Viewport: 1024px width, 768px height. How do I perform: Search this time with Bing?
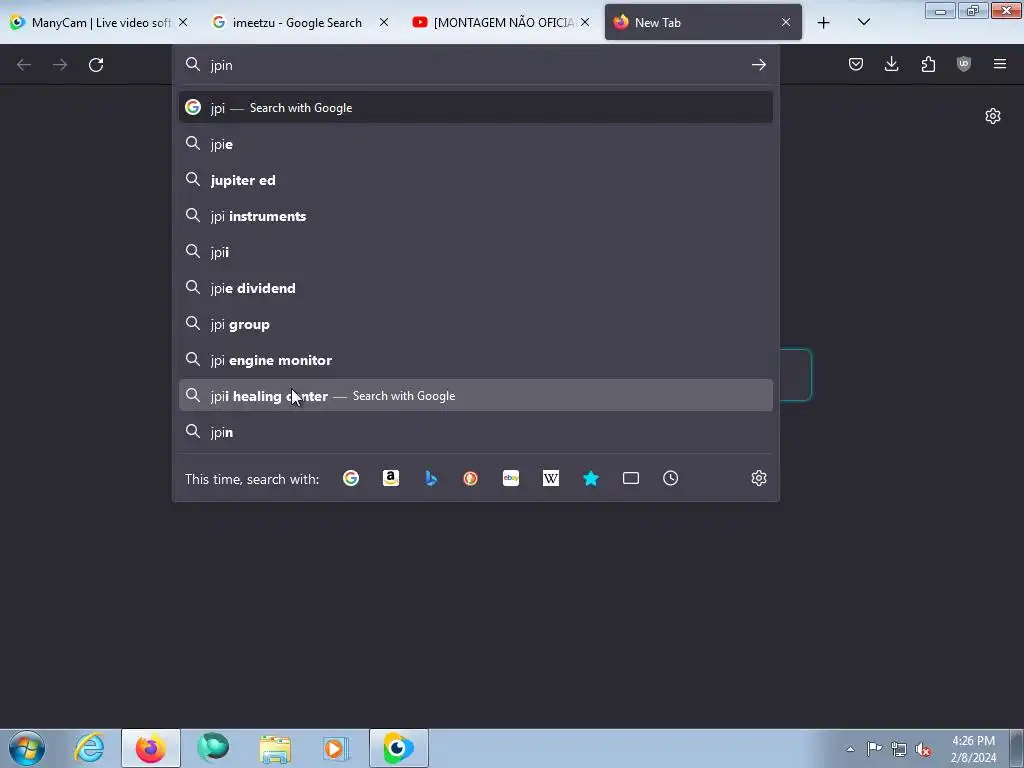tap(431, 479)
